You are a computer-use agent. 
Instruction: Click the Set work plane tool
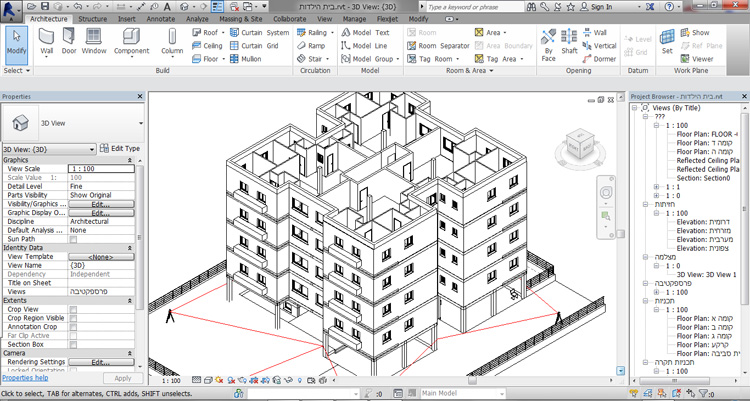coord(667,41)
